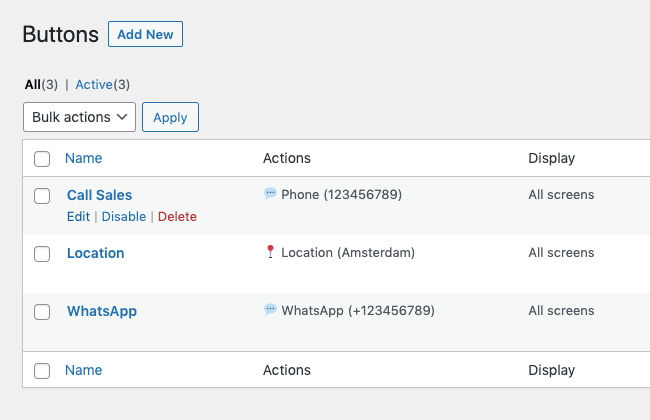Image resolution: width=650 pixels, height=420 pixels.
Task: Open the Bulk actions dropdown
Action: pyautogui.click(x=79, y=117)
